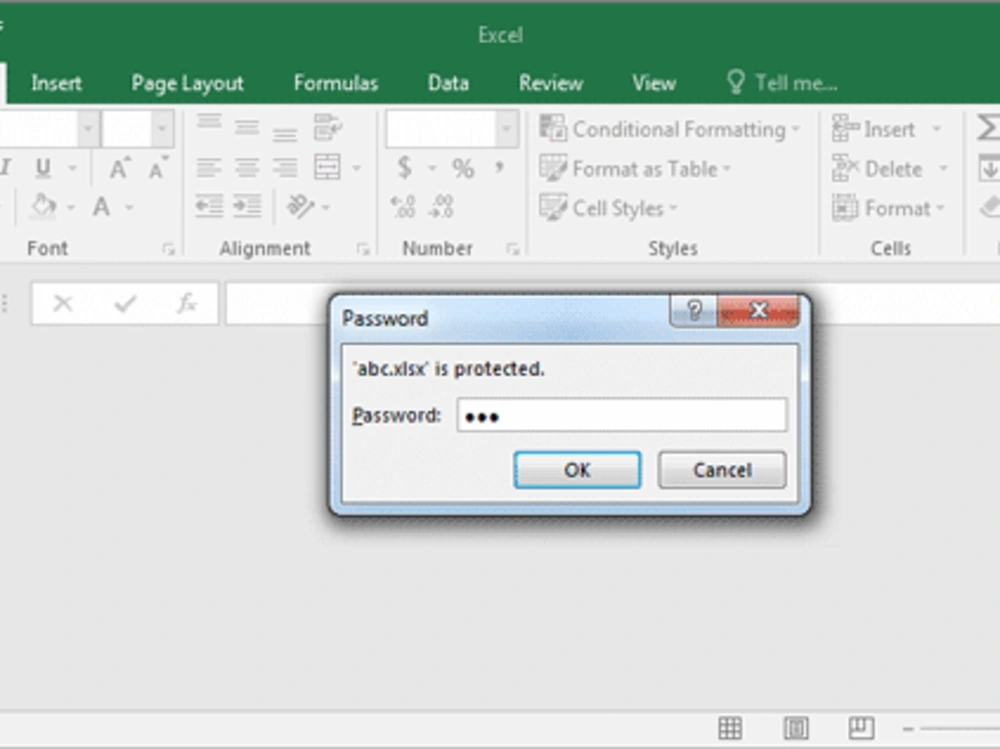Click the formula bar Cancel X

coord(62,304)
